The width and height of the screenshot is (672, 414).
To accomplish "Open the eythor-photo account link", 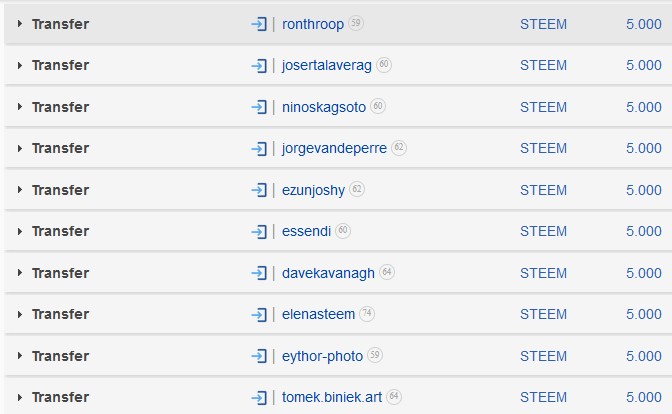I will pyautogui.click(x=322, y=356).
